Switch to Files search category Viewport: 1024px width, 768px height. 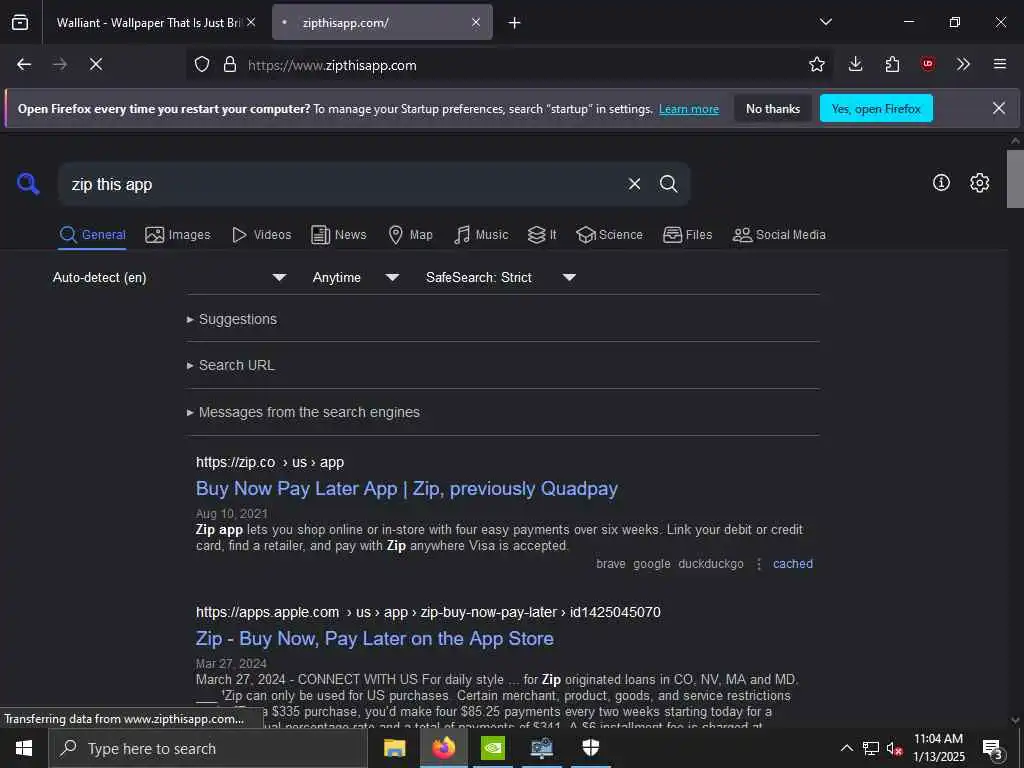[x=687, y=234]
